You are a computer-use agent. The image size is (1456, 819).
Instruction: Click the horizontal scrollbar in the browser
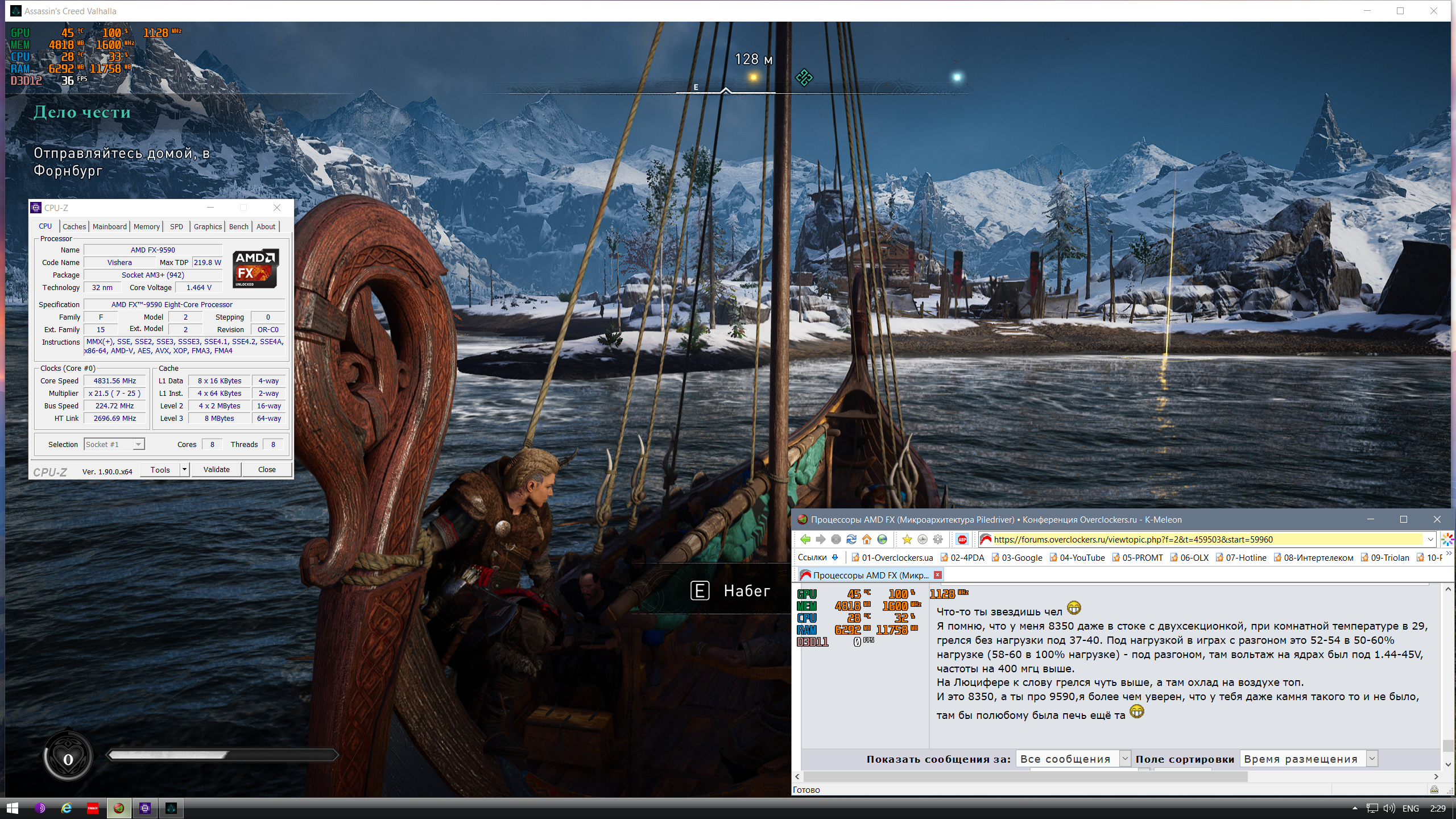click(1024, 776)
